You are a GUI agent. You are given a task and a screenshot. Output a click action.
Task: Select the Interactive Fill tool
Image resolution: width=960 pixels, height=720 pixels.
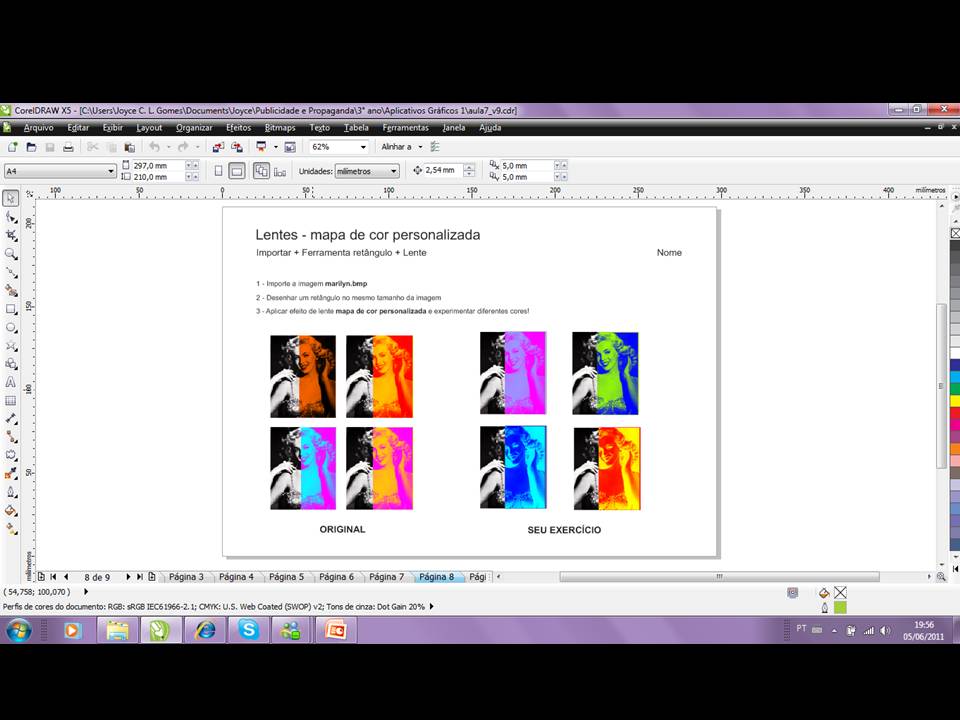(x=11, y=528)
